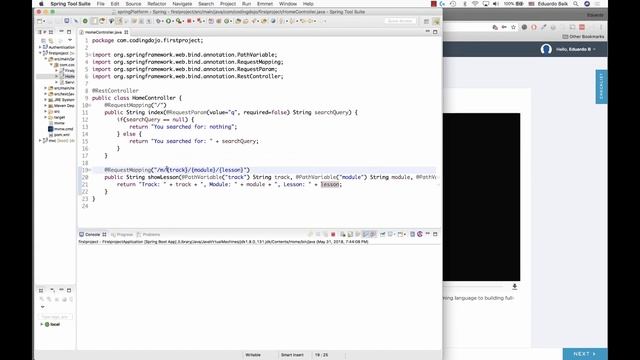
Task: Maximize the Package Explorer view
Action: coord(69,32)
